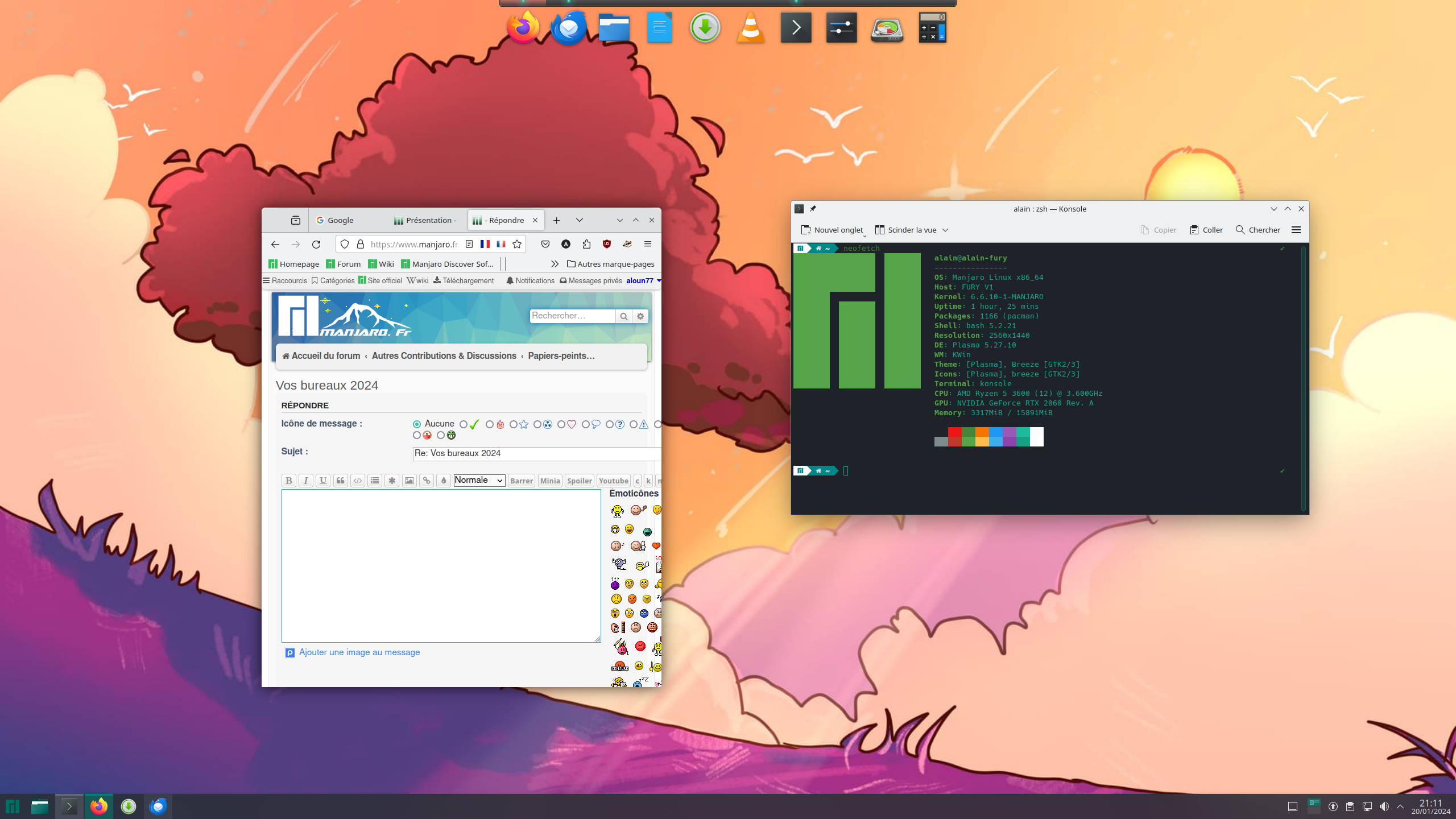Open a new Firefox tab
The height and width of the screenshot is (819, 1456).
[x=557, y=220]
